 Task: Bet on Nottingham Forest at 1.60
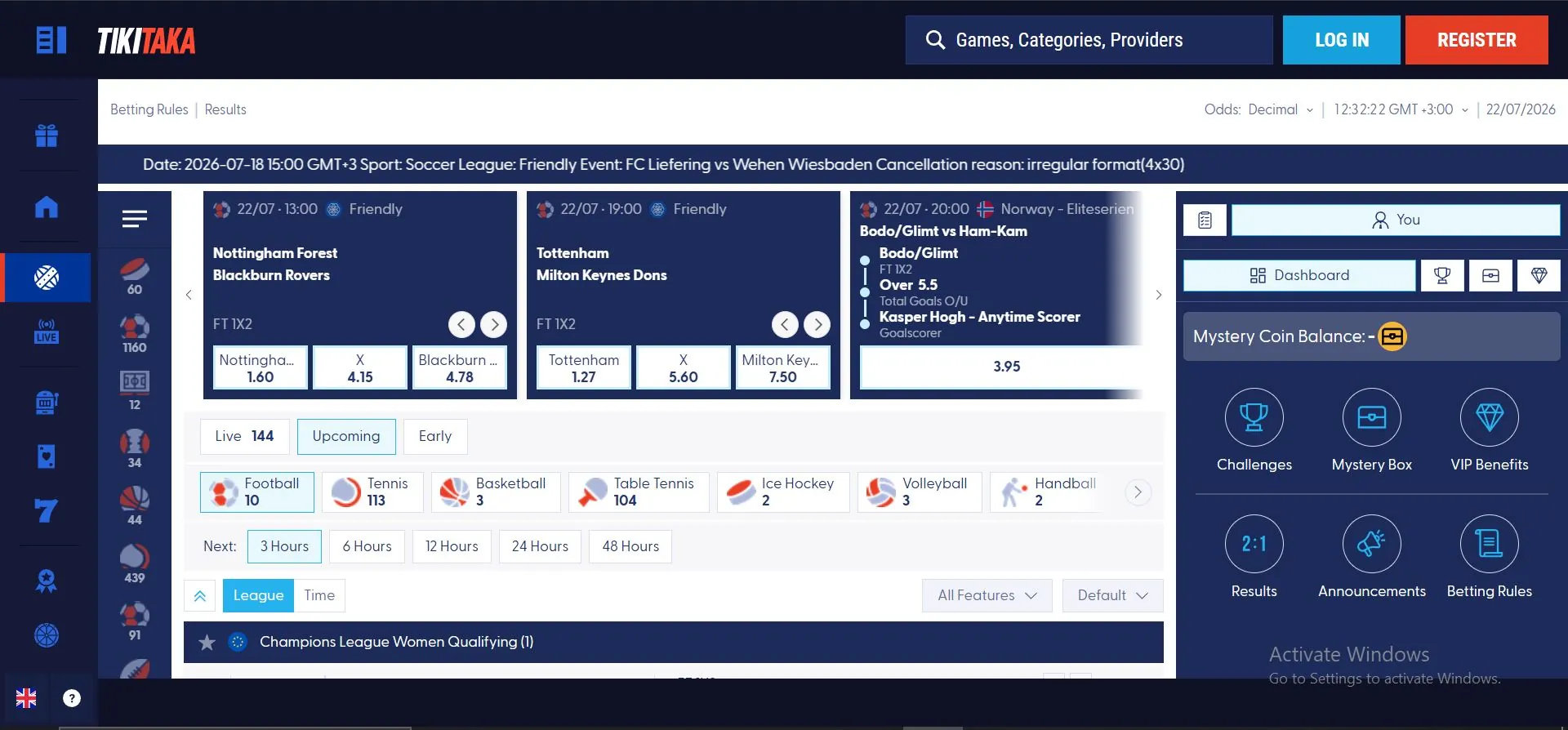tap(261, 368)
